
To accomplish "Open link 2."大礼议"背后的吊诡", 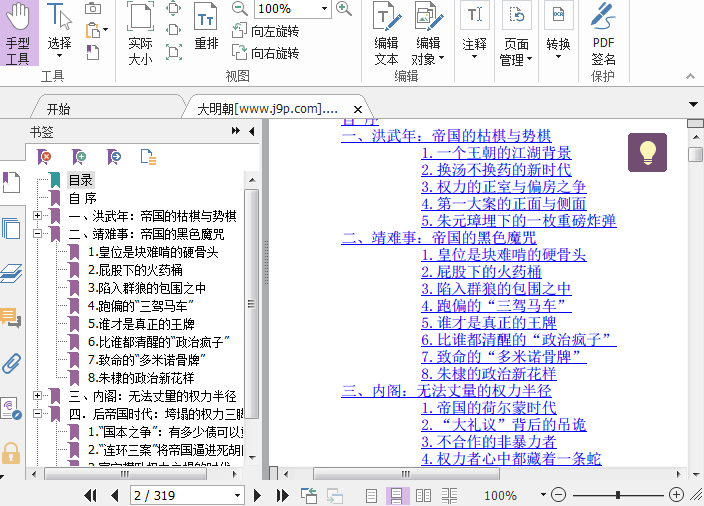I will tap(504, 425).
